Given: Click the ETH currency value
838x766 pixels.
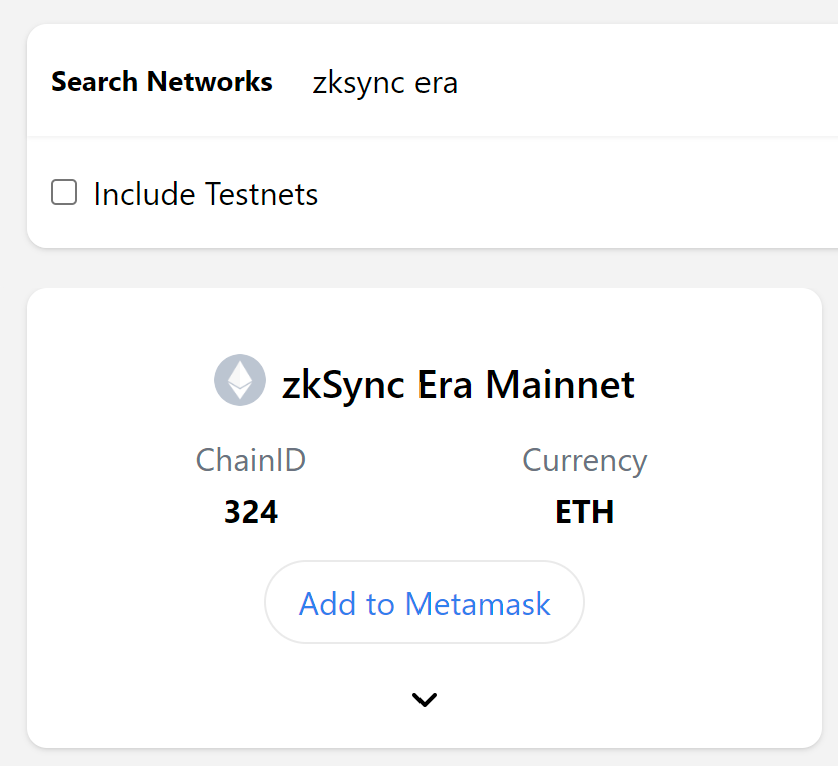Looking at the screenshot, I should pyautogui.click(x=584, y=511).
